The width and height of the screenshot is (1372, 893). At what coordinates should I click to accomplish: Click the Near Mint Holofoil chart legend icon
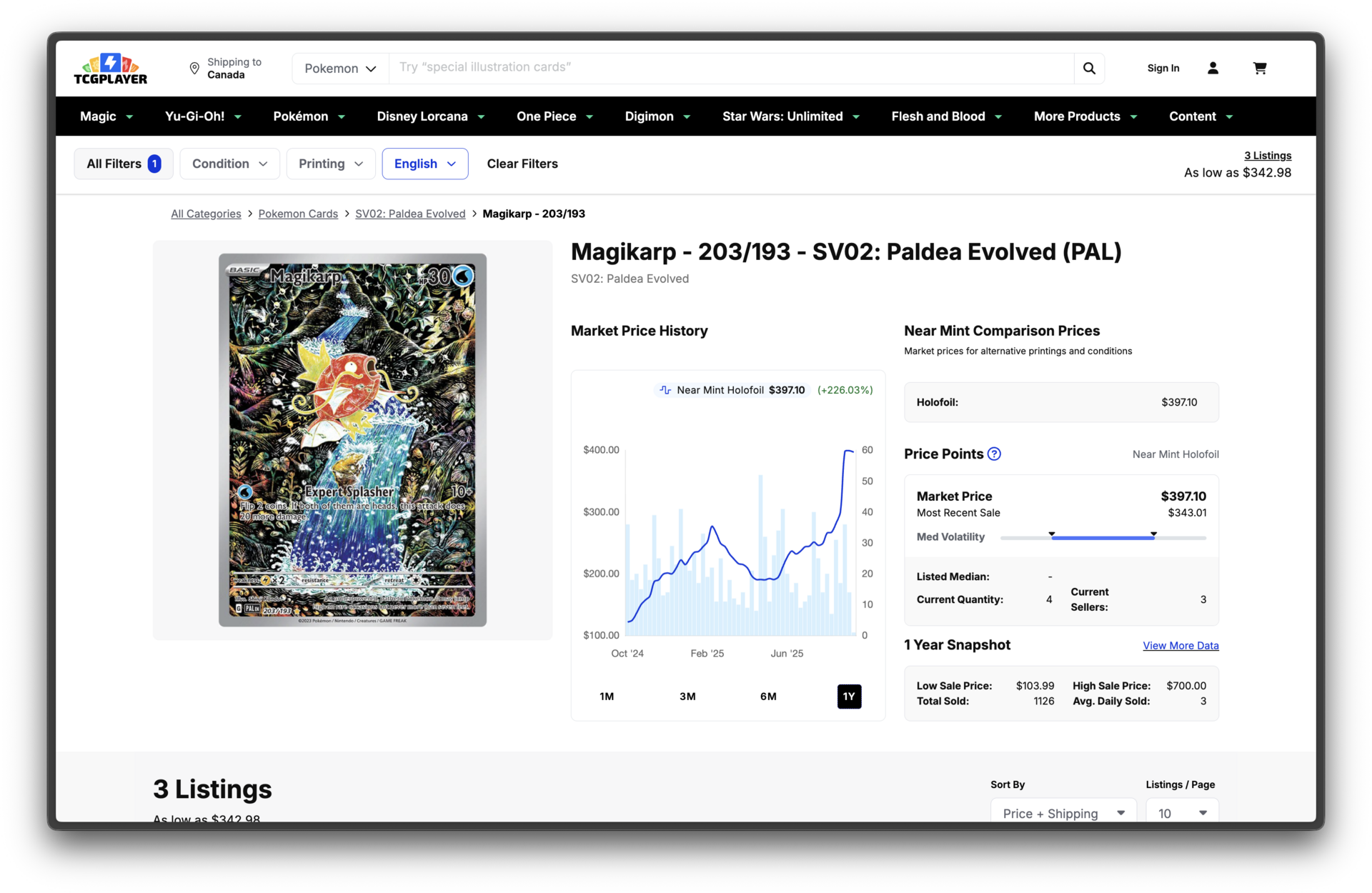[665, 390]
